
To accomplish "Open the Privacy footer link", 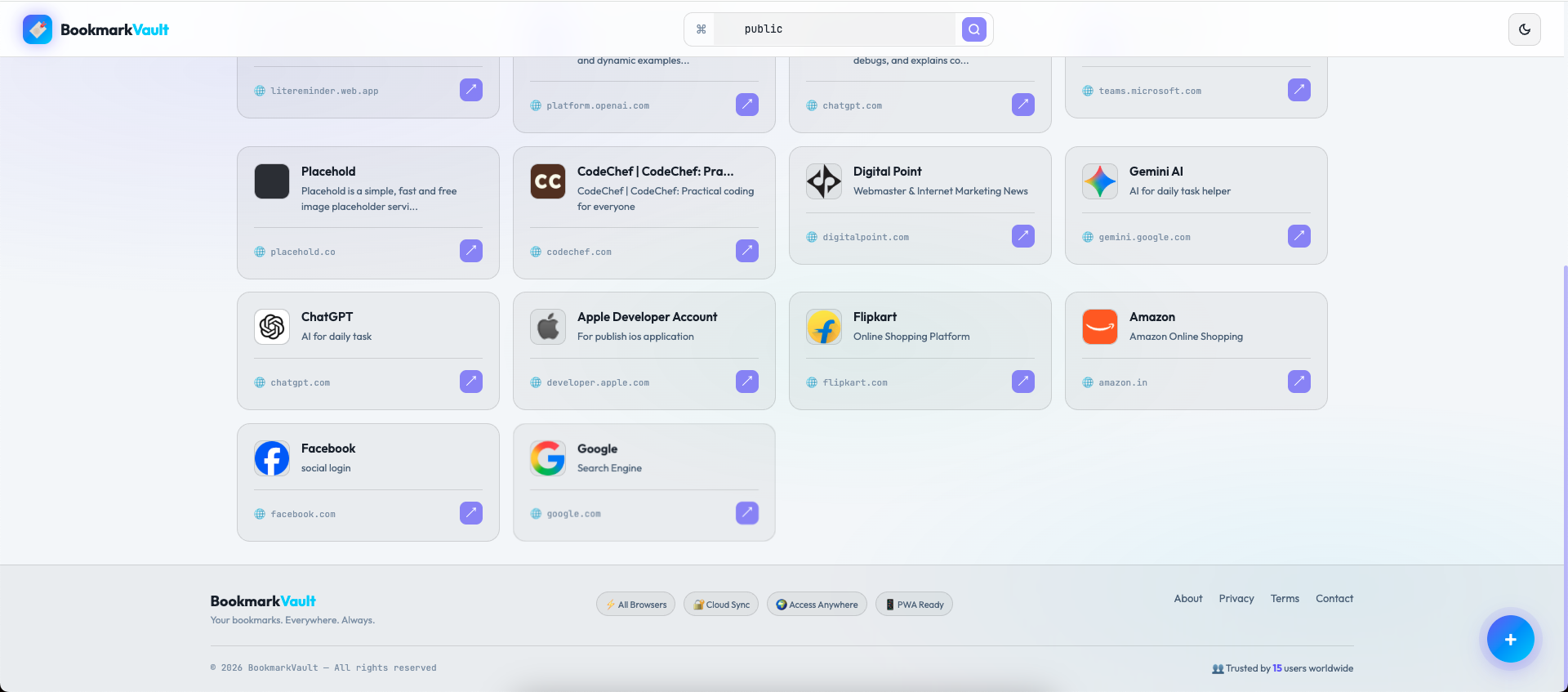I will tap(1236, 599).
